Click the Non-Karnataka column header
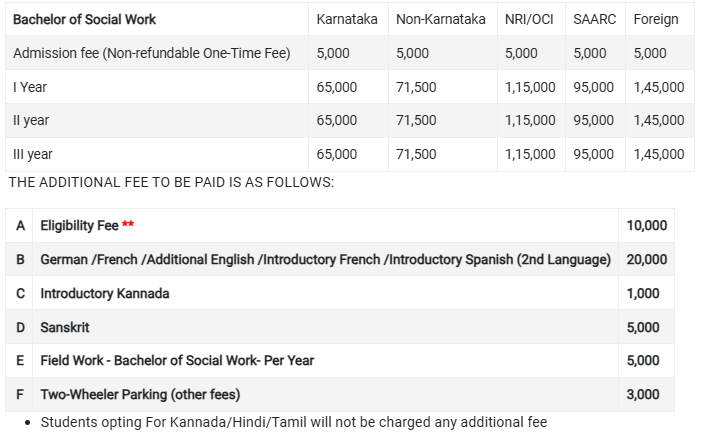Screen dimensions: 702x443 point(440,19)
